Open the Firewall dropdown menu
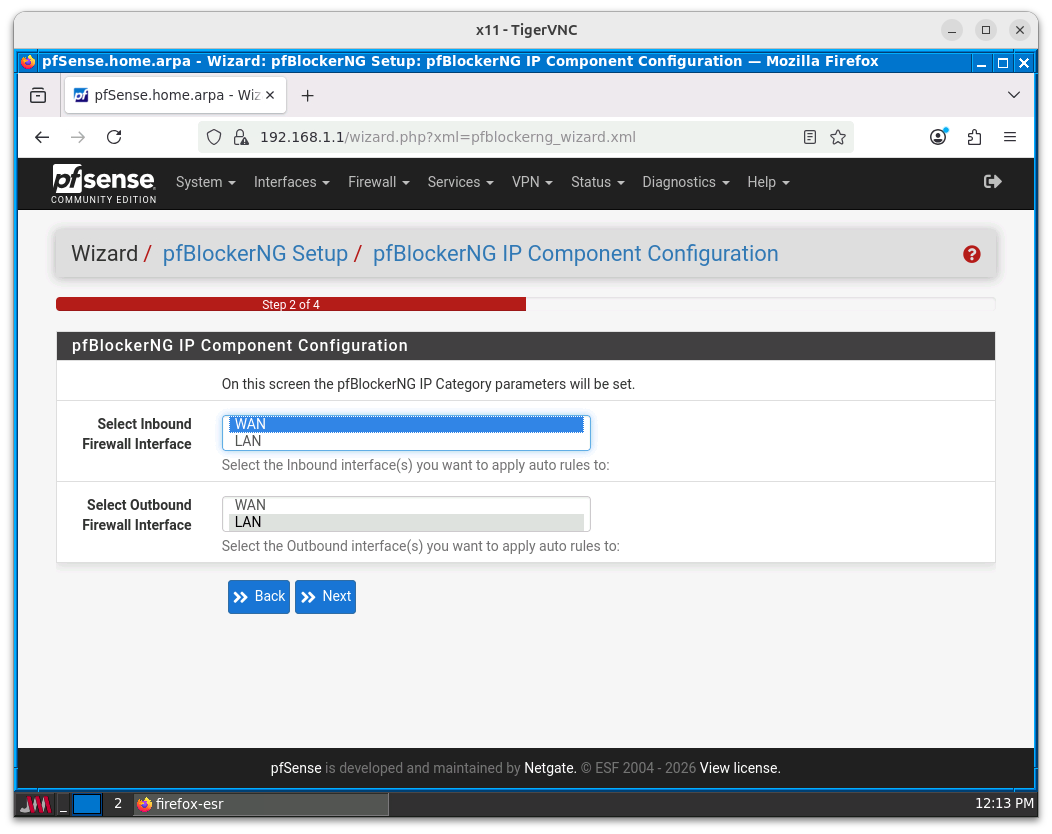The height and width of the screenshot is (834, 1052). pos(378,183)
